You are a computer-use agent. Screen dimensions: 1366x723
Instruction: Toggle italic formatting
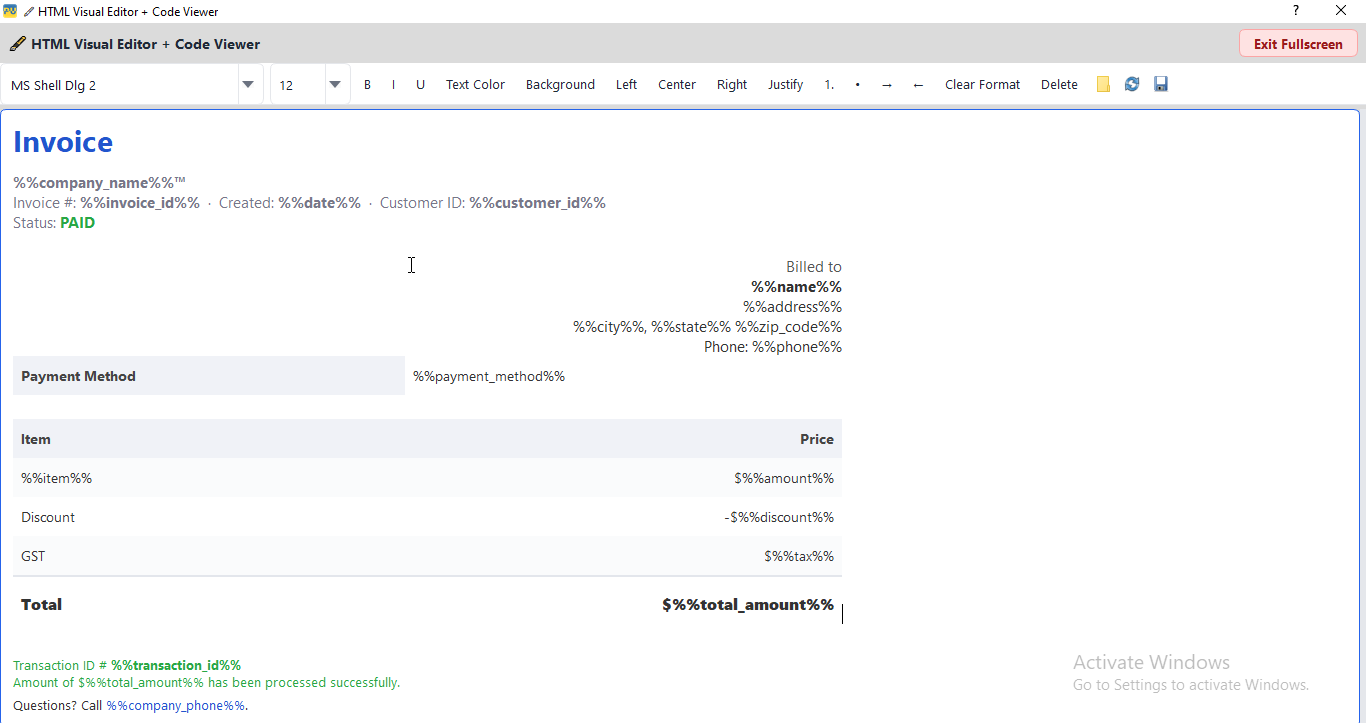[393, 84]
